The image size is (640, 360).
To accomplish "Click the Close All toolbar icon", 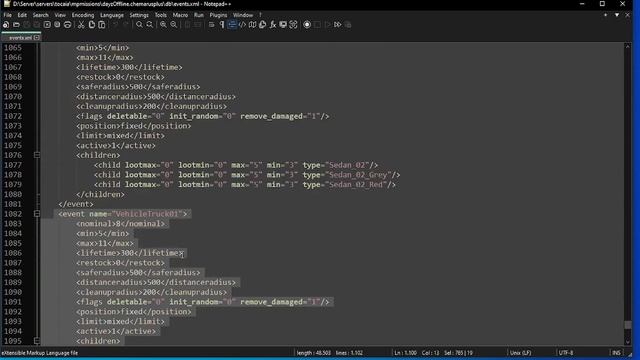I will 57,25.
